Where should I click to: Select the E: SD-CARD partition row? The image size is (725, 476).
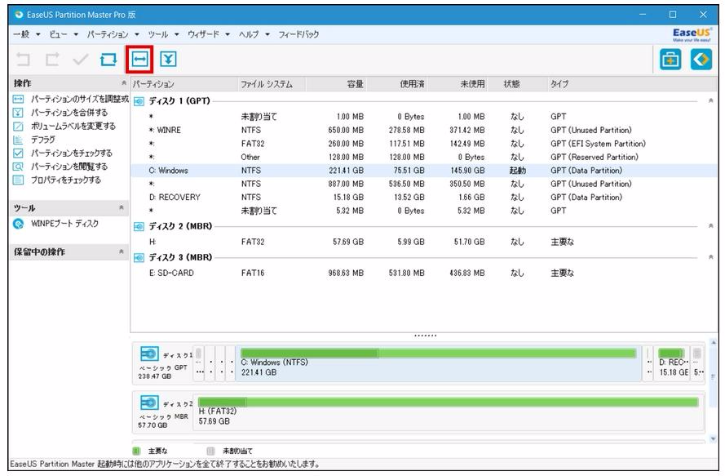pos(424,273)
